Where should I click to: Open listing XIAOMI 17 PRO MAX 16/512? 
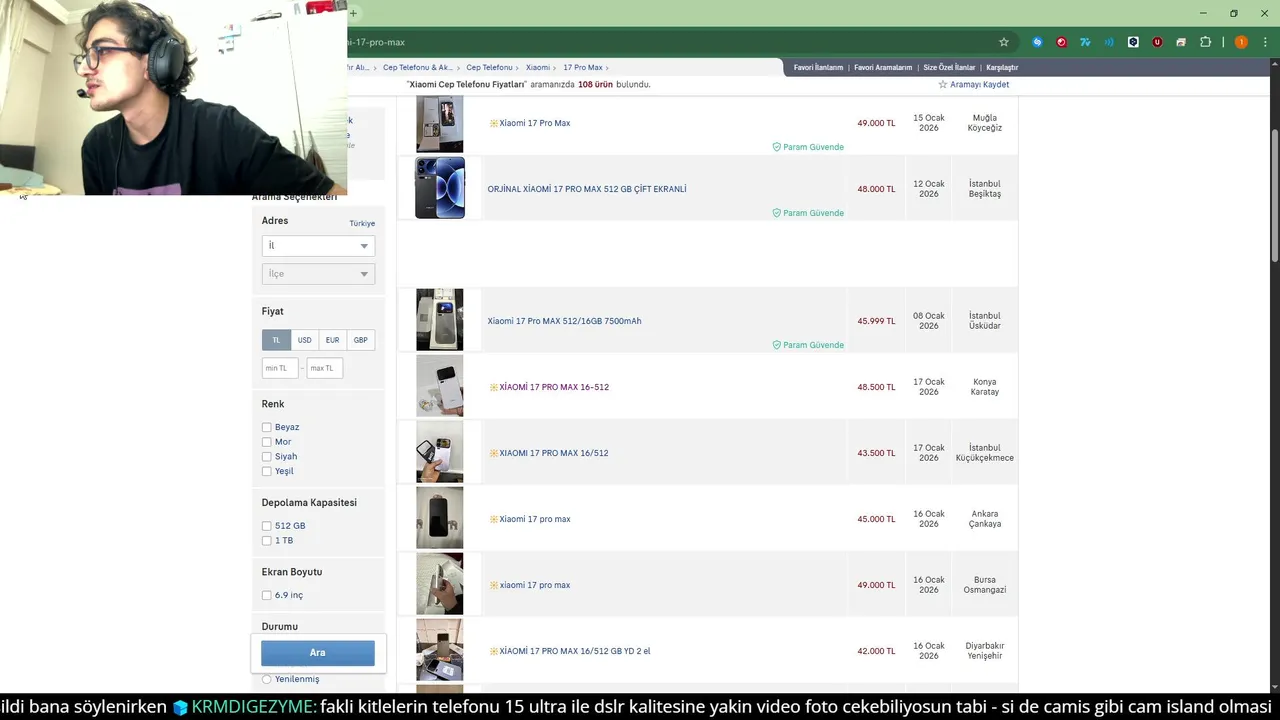(554, 453)
